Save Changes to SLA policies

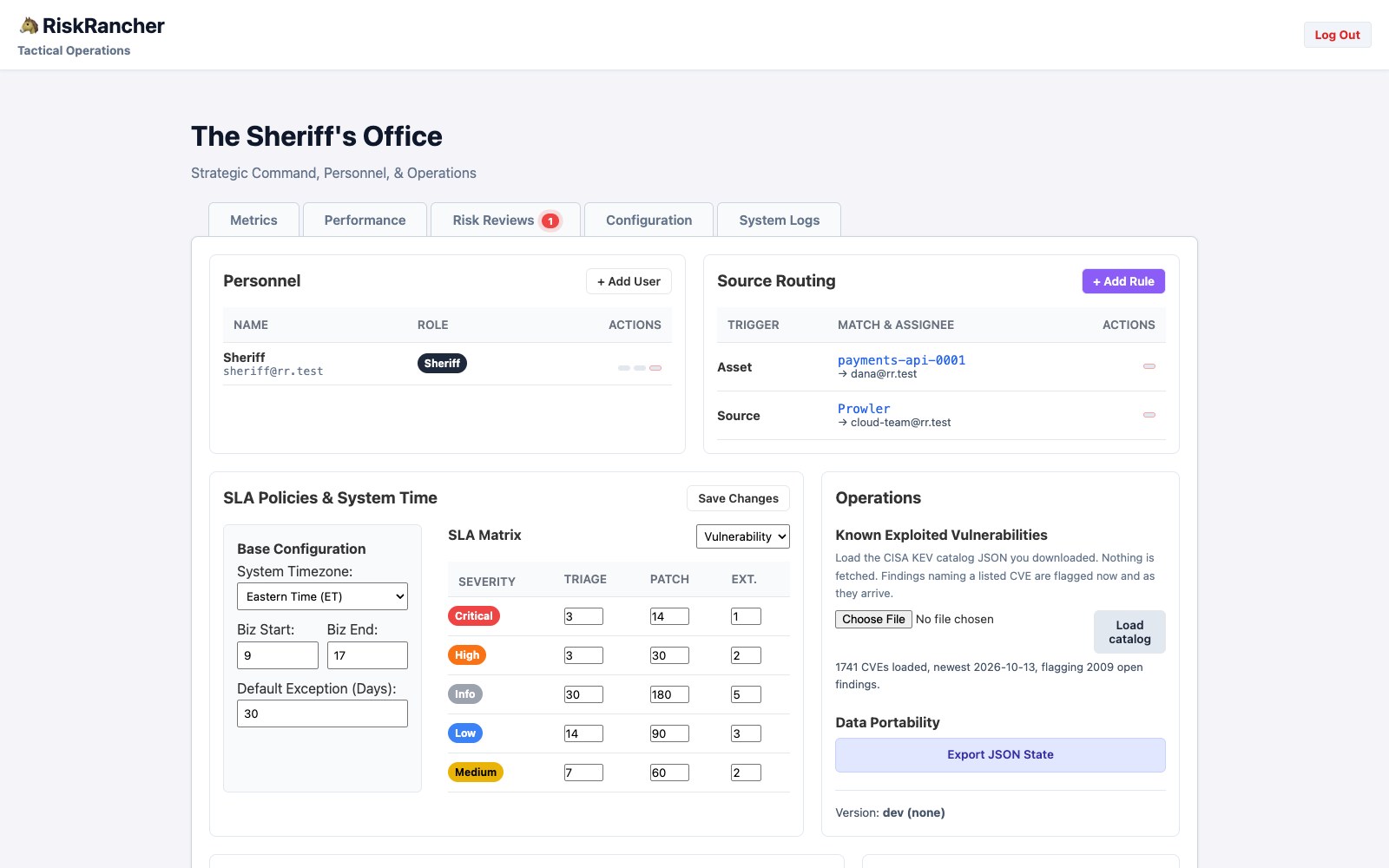pos(738,498)
